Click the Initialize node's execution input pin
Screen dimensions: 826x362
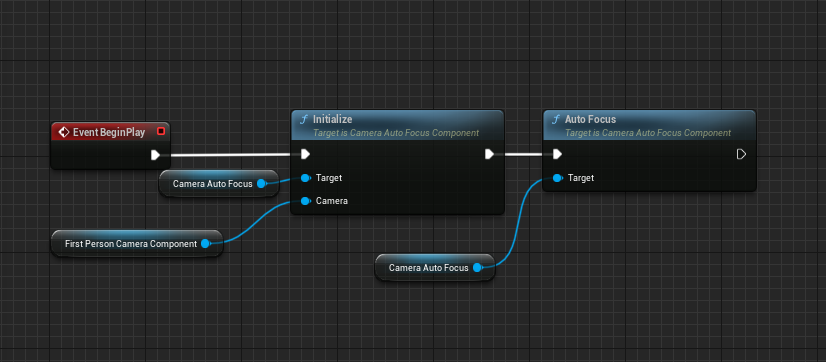pyautogui.click(x=305, y=154)
